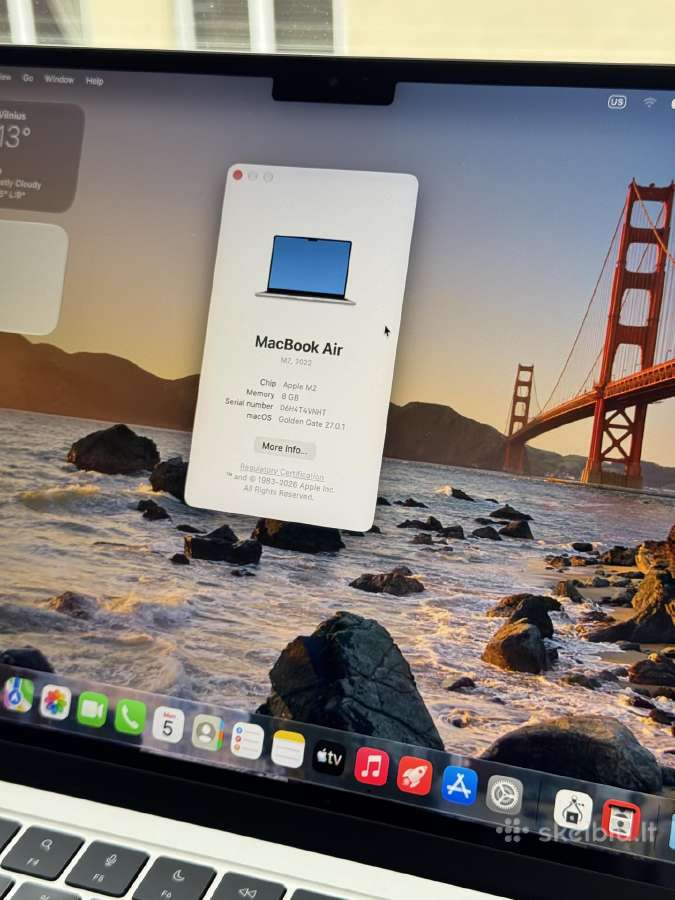Open the Photos app in Dock
This screenshot has width=675, height=900.
coord(55,701)
